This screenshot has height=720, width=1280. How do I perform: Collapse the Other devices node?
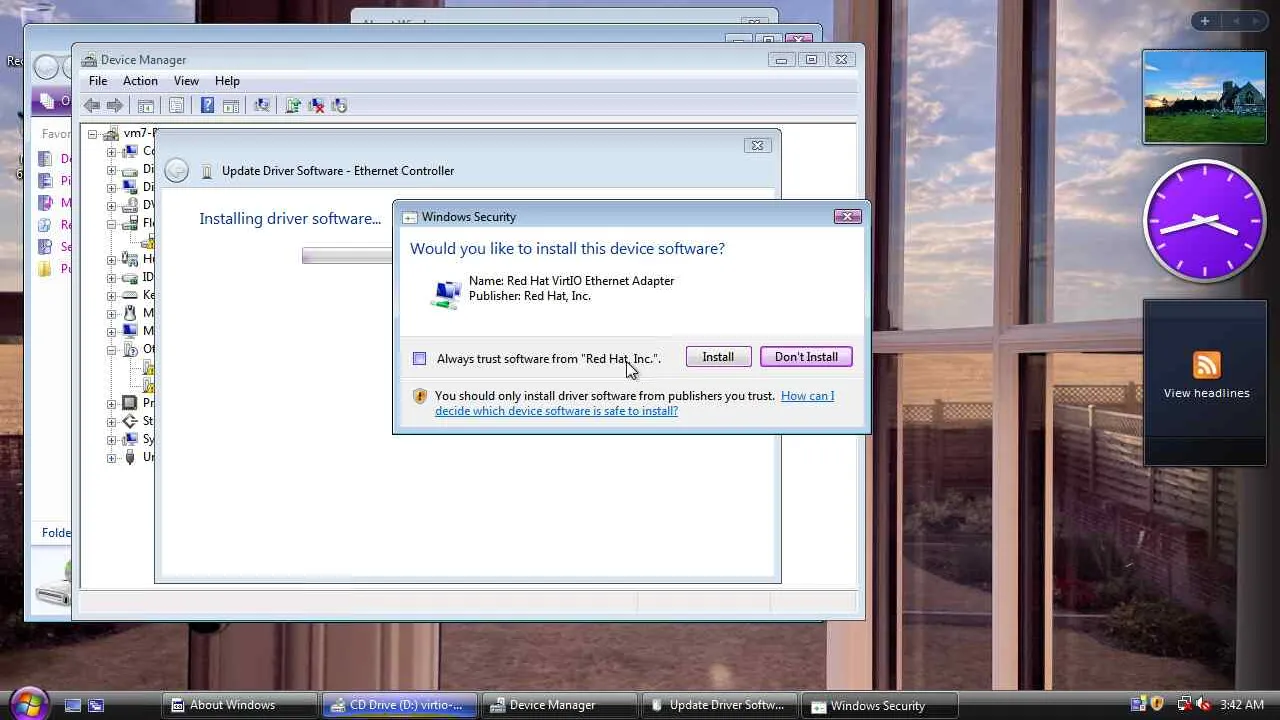112,350
